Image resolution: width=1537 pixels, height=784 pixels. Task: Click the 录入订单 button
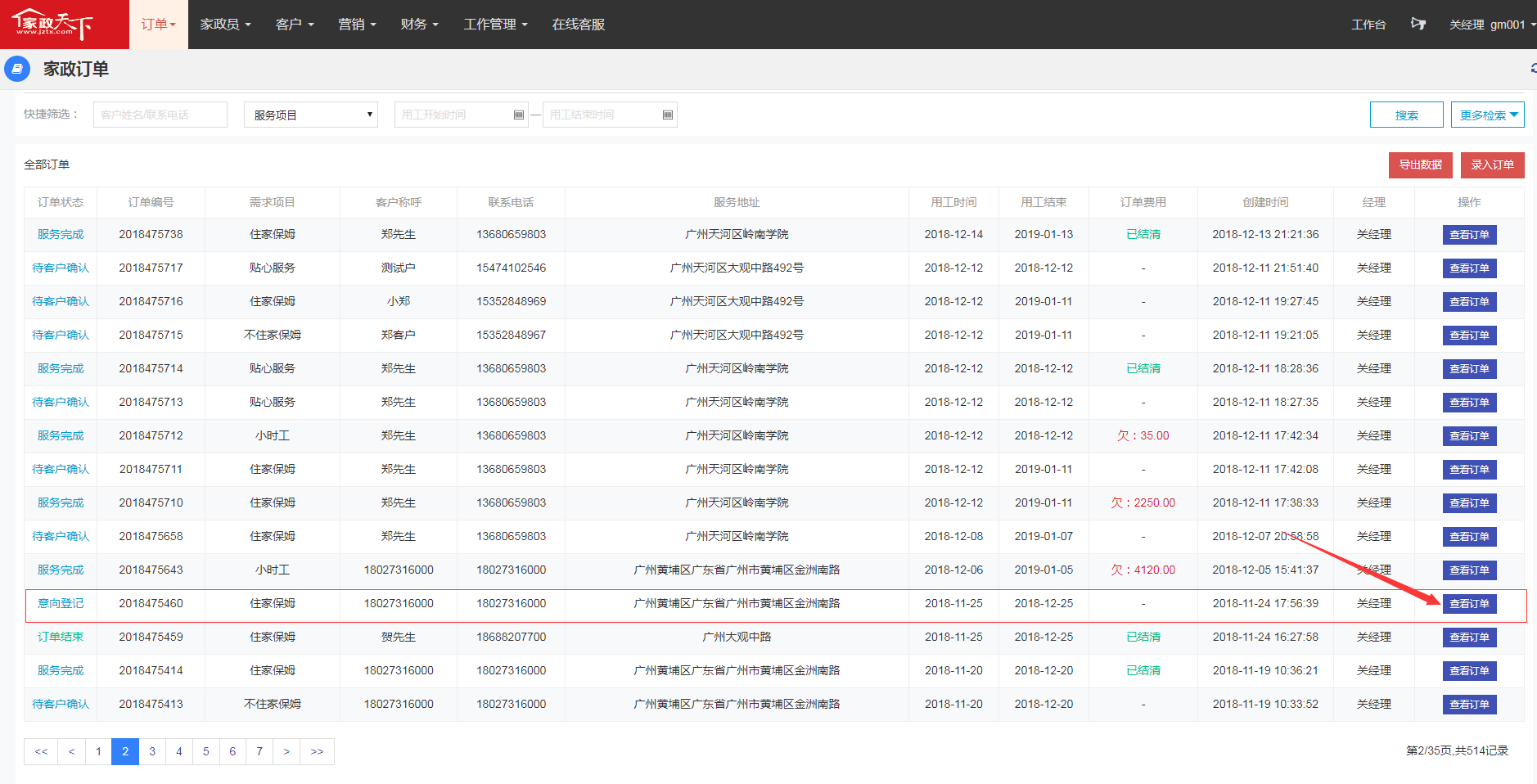1493,164
